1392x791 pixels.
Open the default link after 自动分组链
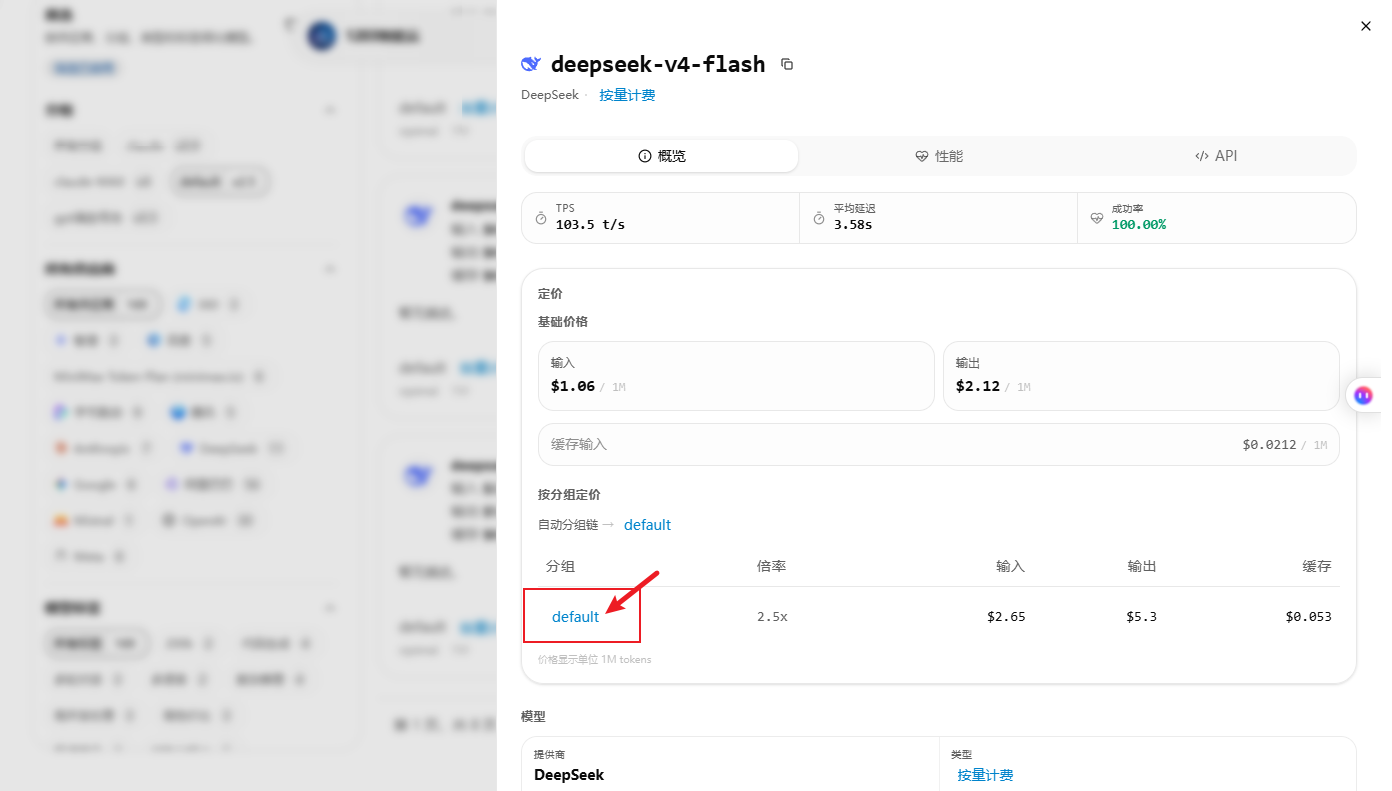click(647, 525)
